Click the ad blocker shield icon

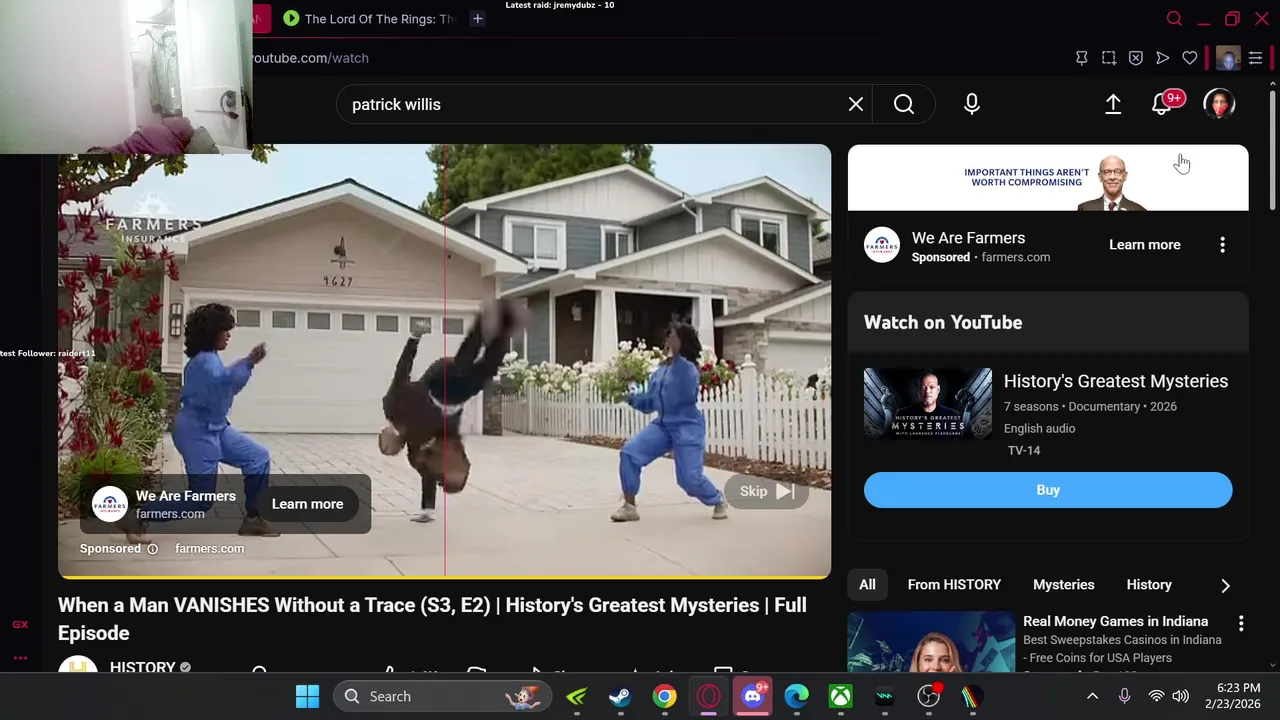tap(1136, 58)
